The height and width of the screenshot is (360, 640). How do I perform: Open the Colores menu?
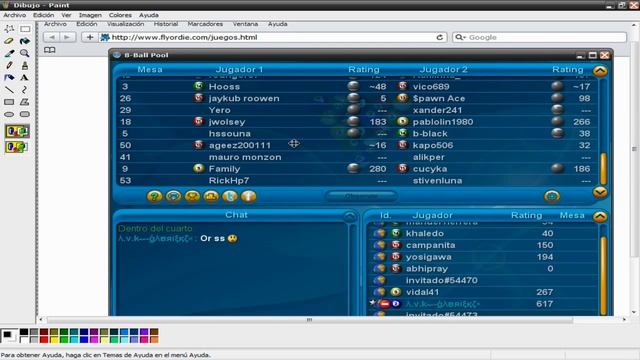(x=120, y=15)
